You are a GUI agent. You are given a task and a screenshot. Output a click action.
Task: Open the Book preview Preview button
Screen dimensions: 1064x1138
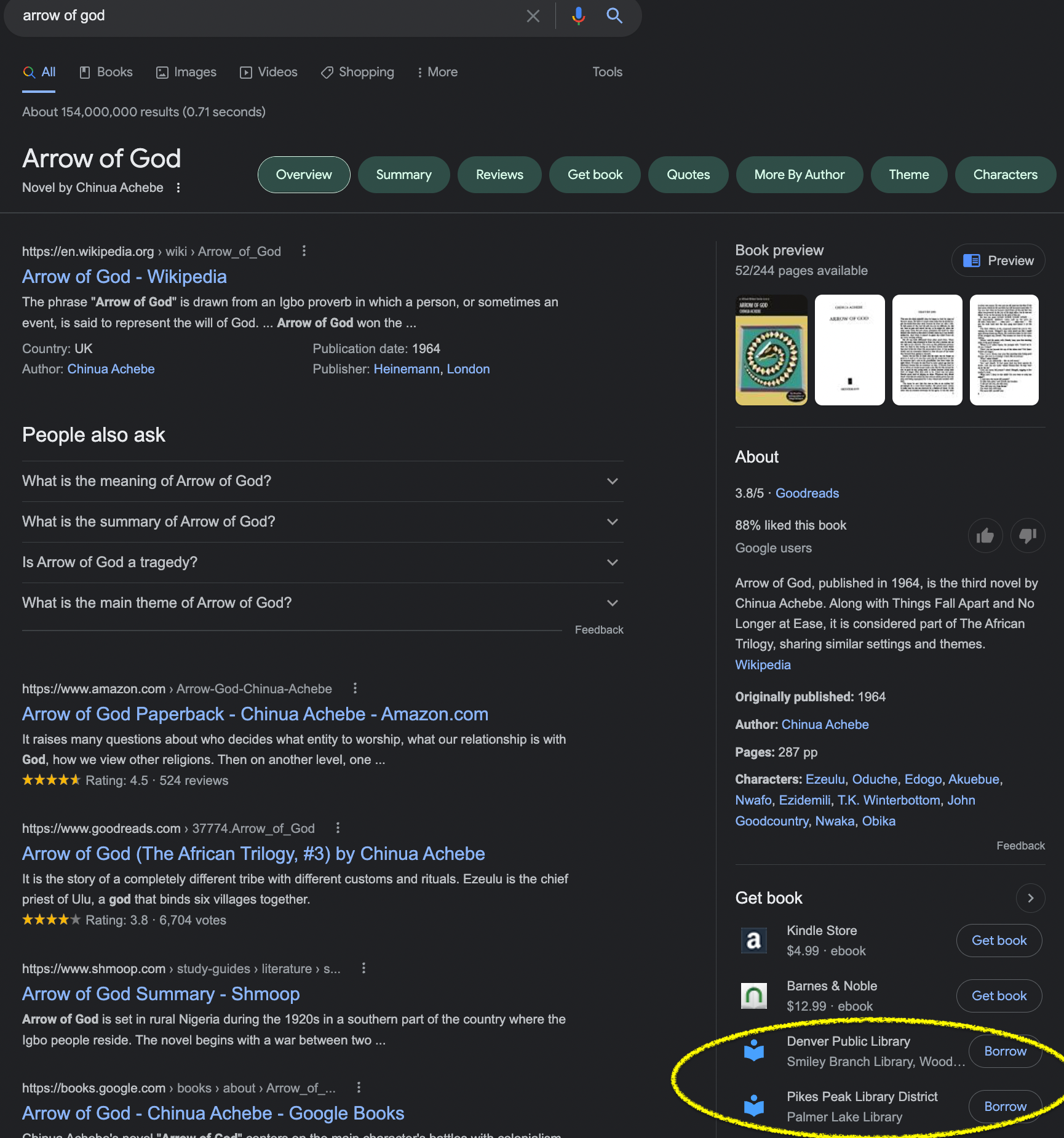[x=999, y=261]
